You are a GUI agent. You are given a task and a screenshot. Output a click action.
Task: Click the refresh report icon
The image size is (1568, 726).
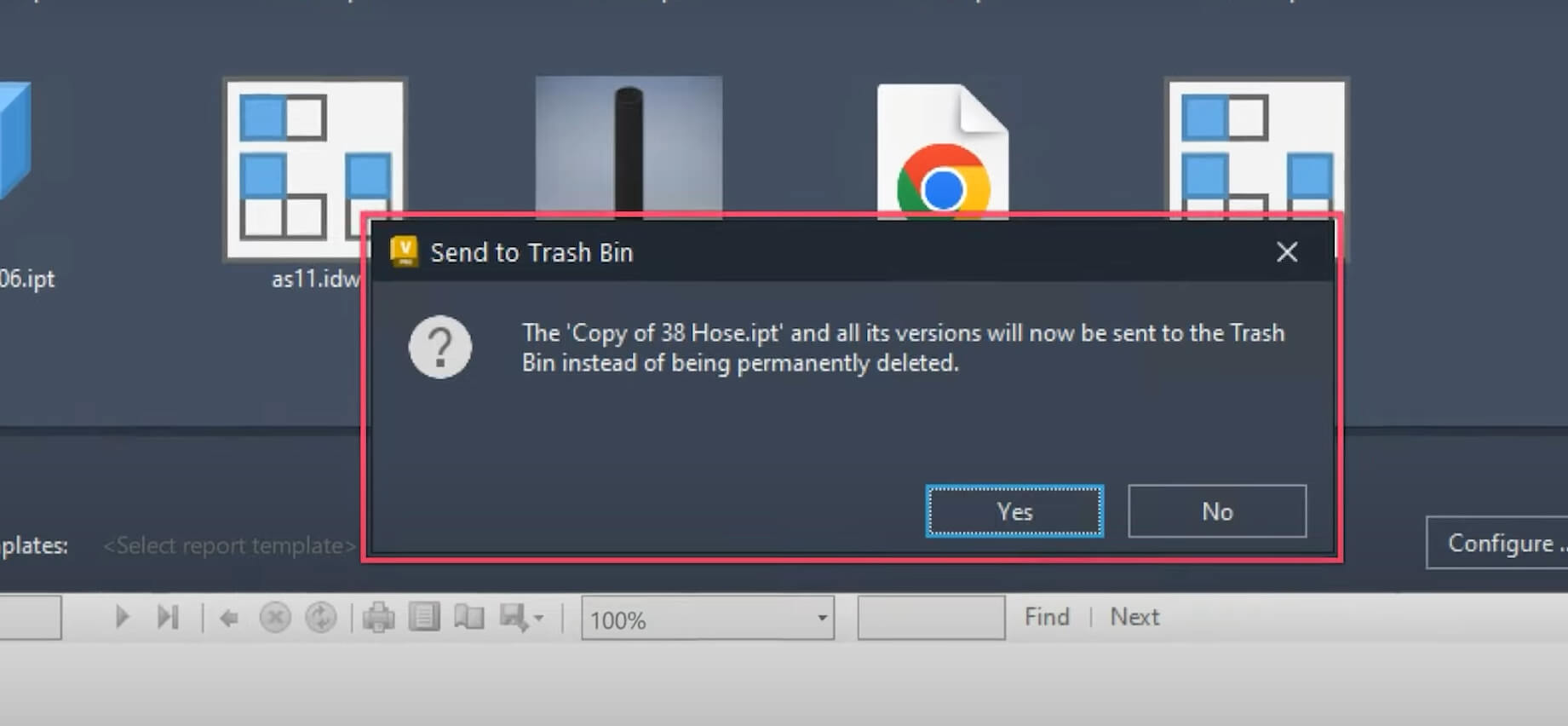coord(321,618)
